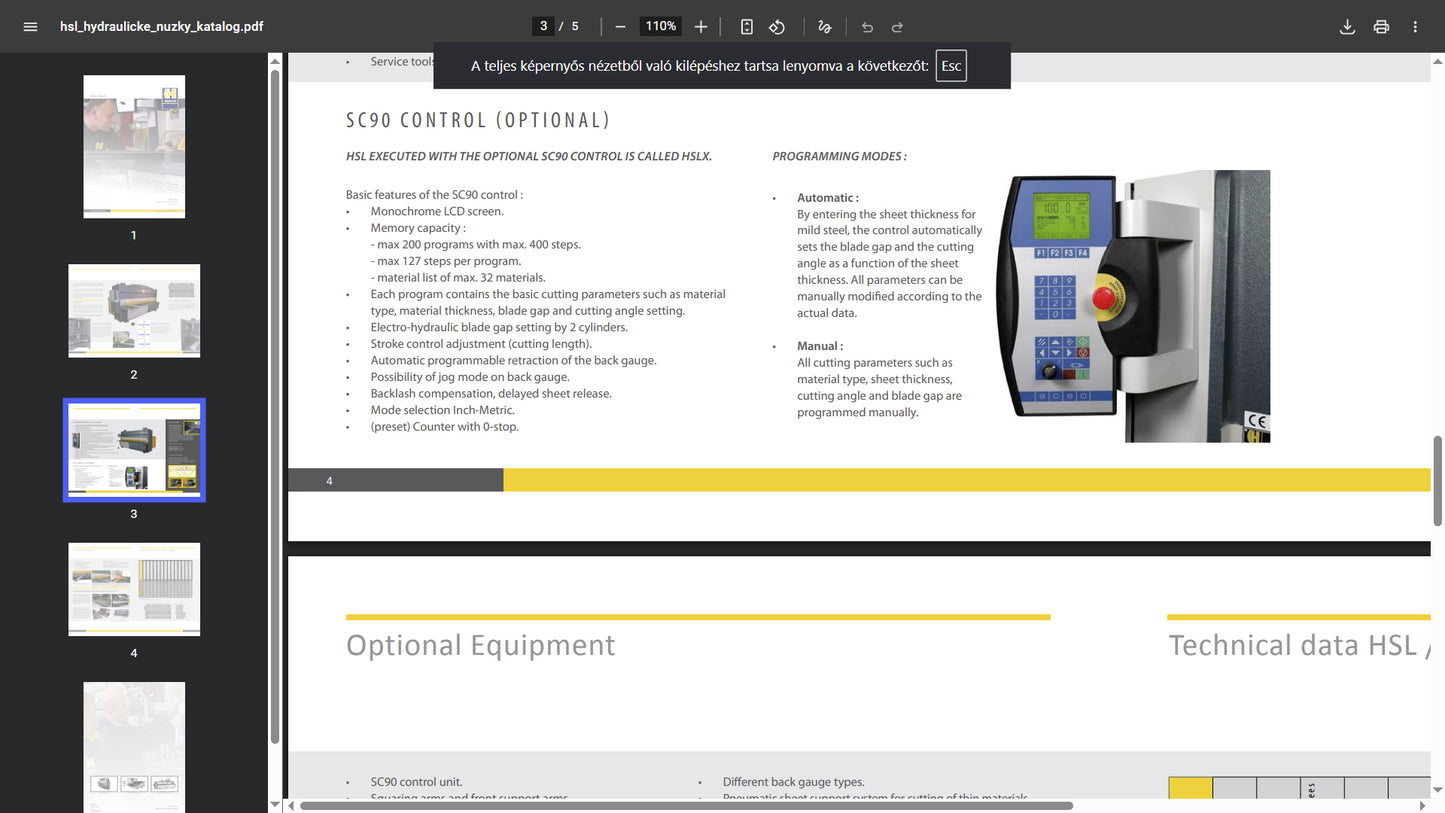Click page footer number 4

329,481
